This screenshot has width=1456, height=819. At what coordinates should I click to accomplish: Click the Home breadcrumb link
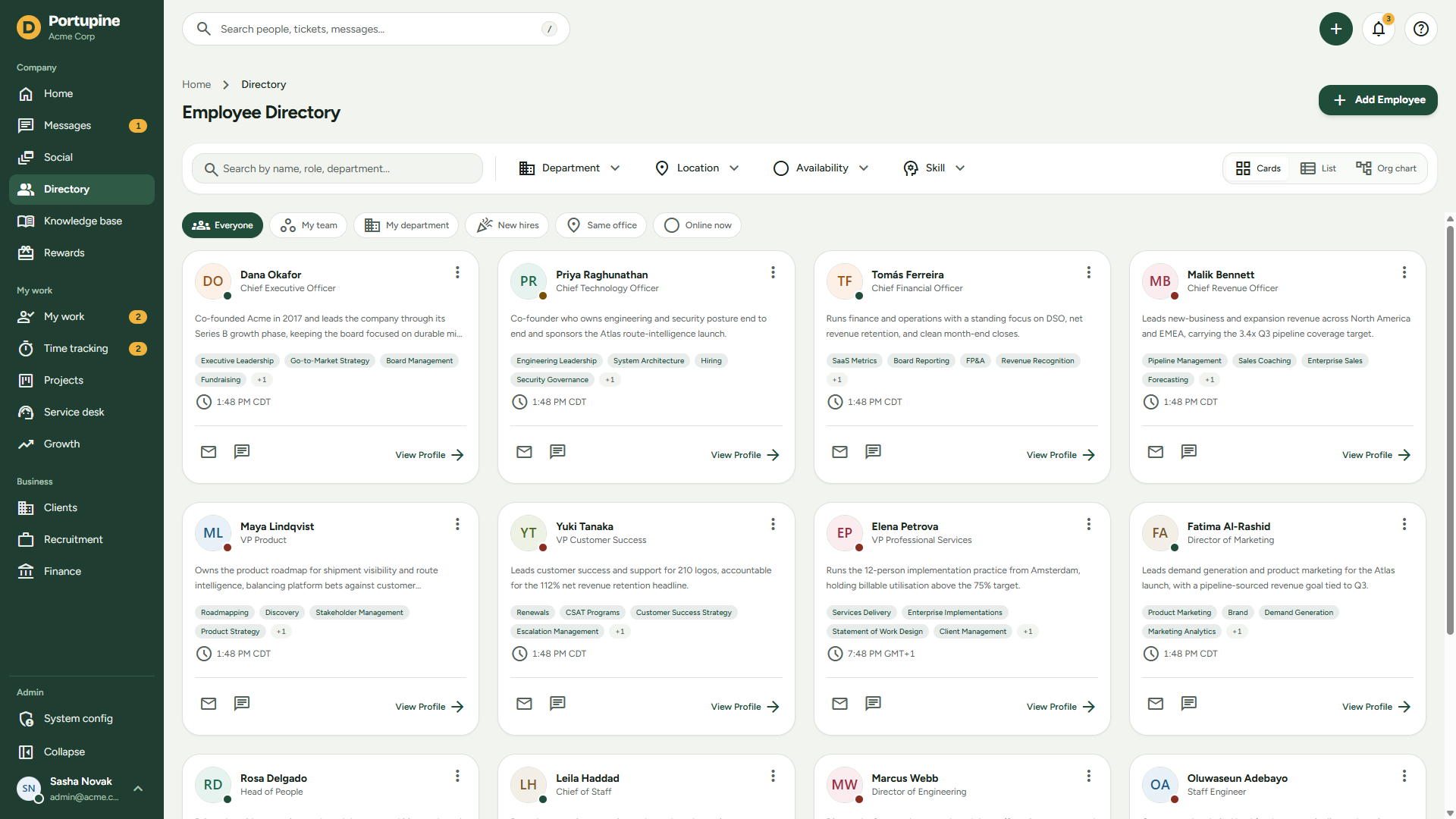pos(196,84)
